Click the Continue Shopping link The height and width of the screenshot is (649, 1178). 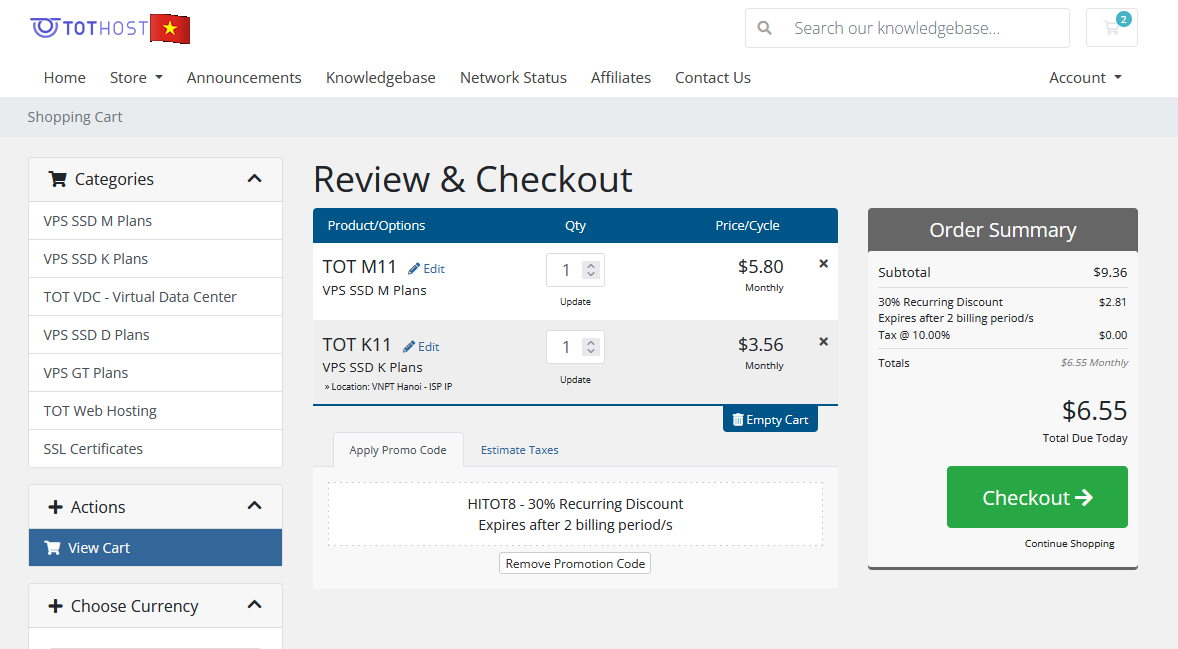click(1069, 544)
